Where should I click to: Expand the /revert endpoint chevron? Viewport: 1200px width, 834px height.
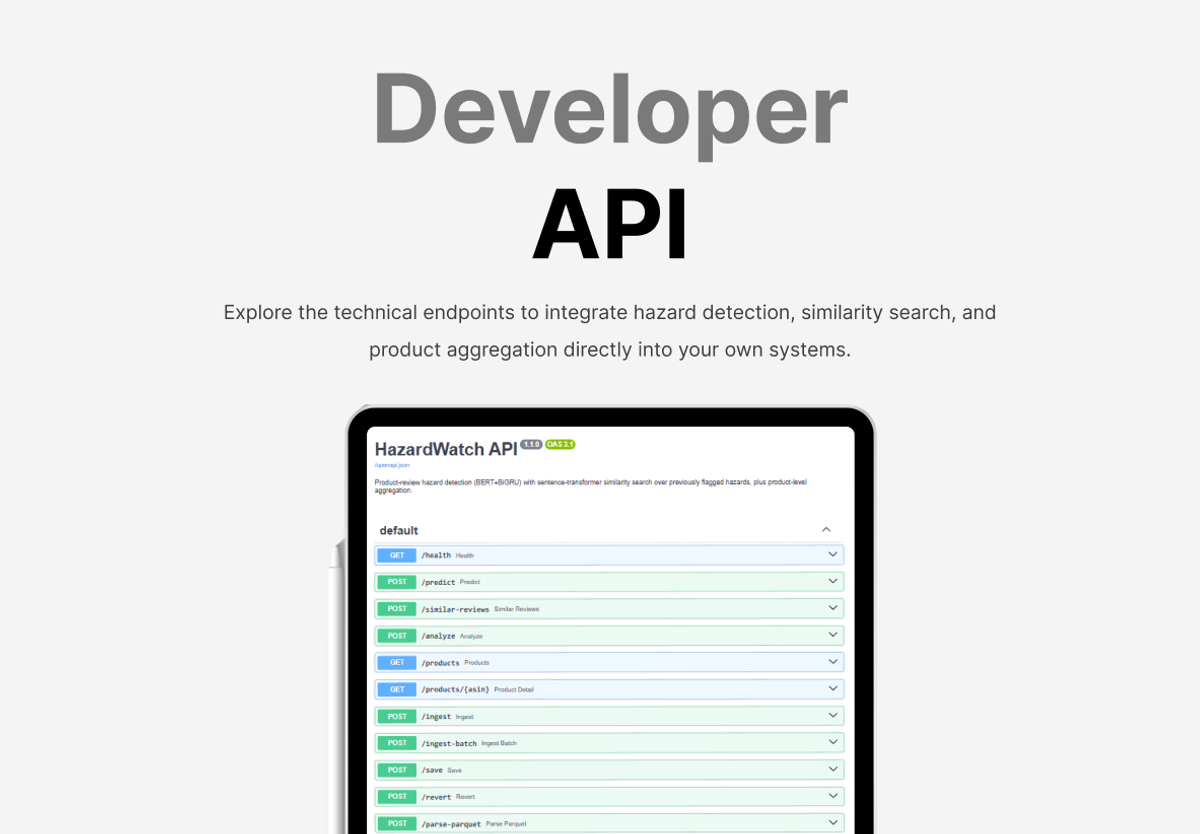(x=832, y=796)
